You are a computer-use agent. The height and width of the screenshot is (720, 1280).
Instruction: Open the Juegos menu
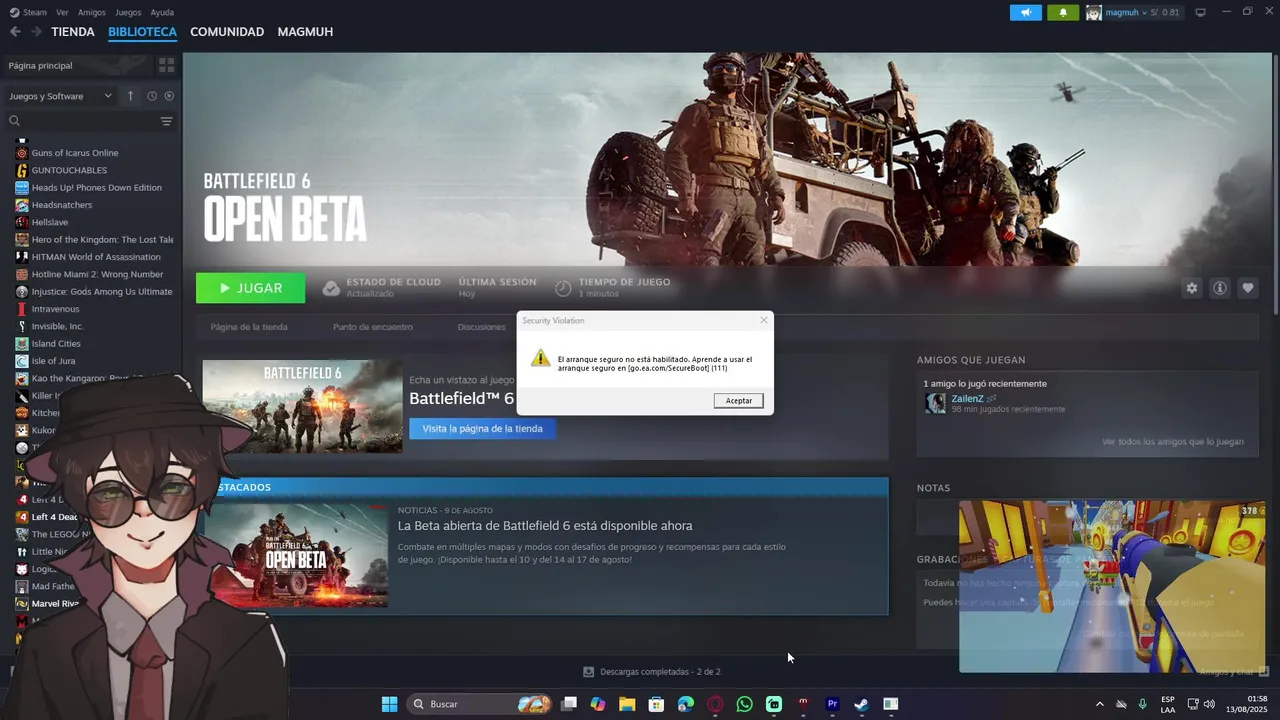pos(128,12)
